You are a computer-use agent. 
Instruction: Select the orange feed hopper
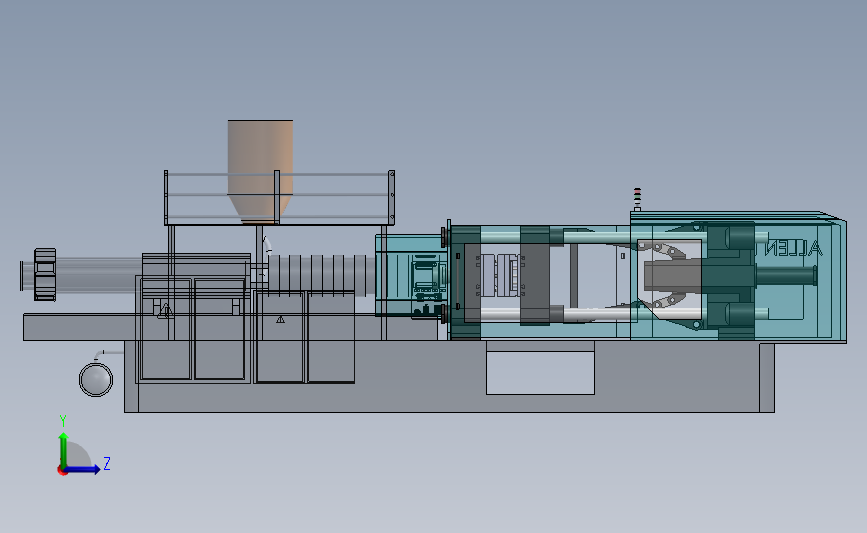(260, 171)
